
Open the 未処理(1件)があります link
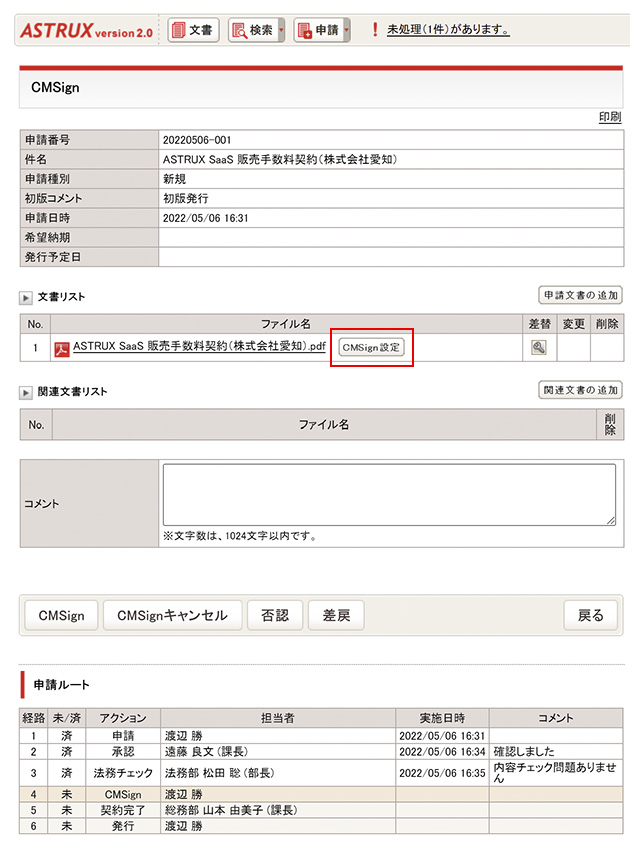pyautogui.click(x=448, y=29)
